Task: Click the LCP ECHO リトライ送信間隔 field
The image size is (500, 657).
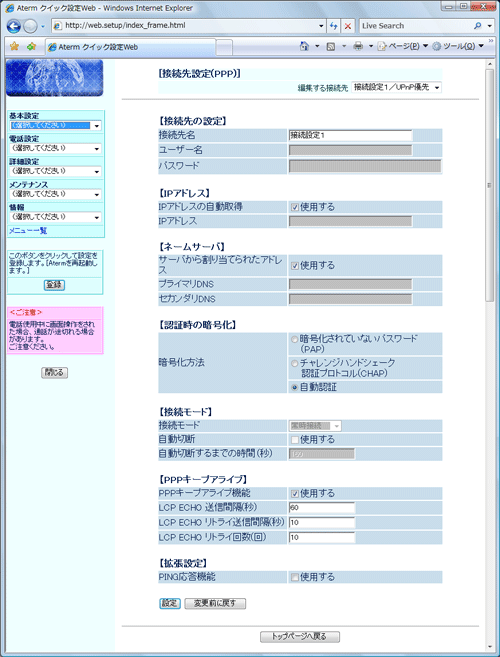Action: click(322, 522)
